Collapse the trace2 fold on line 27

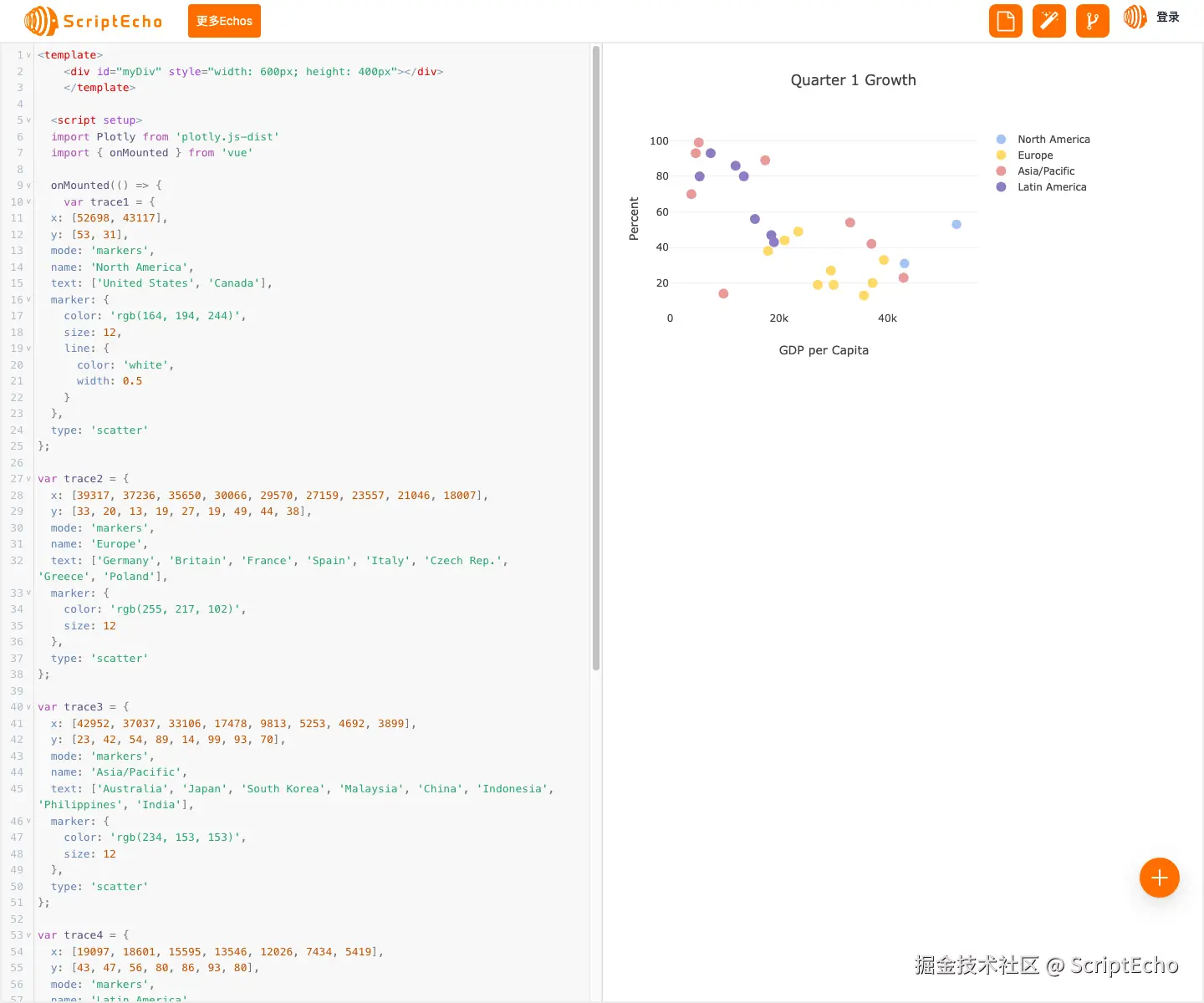[x=28, y=479]
